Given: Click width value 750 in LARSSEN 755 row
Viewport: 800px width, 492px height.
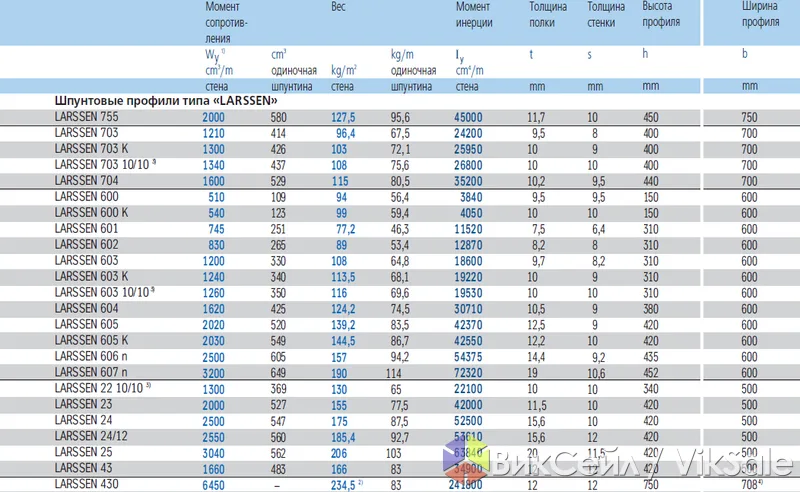Looking at the screenshot, I should (749, 117).
